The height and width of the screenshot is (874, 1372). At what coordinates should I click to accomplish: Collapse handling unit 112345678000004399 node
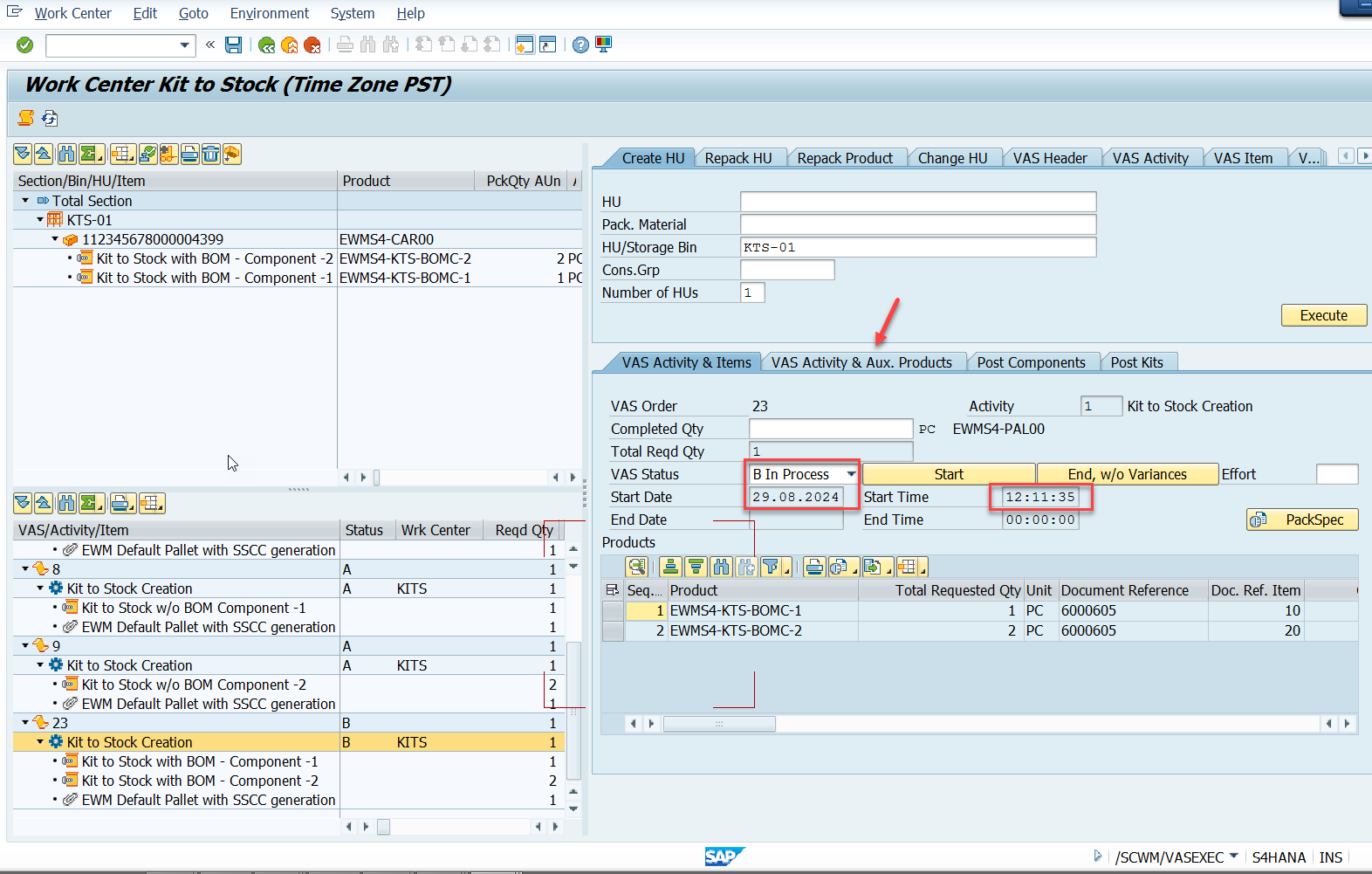coord(55,239)
